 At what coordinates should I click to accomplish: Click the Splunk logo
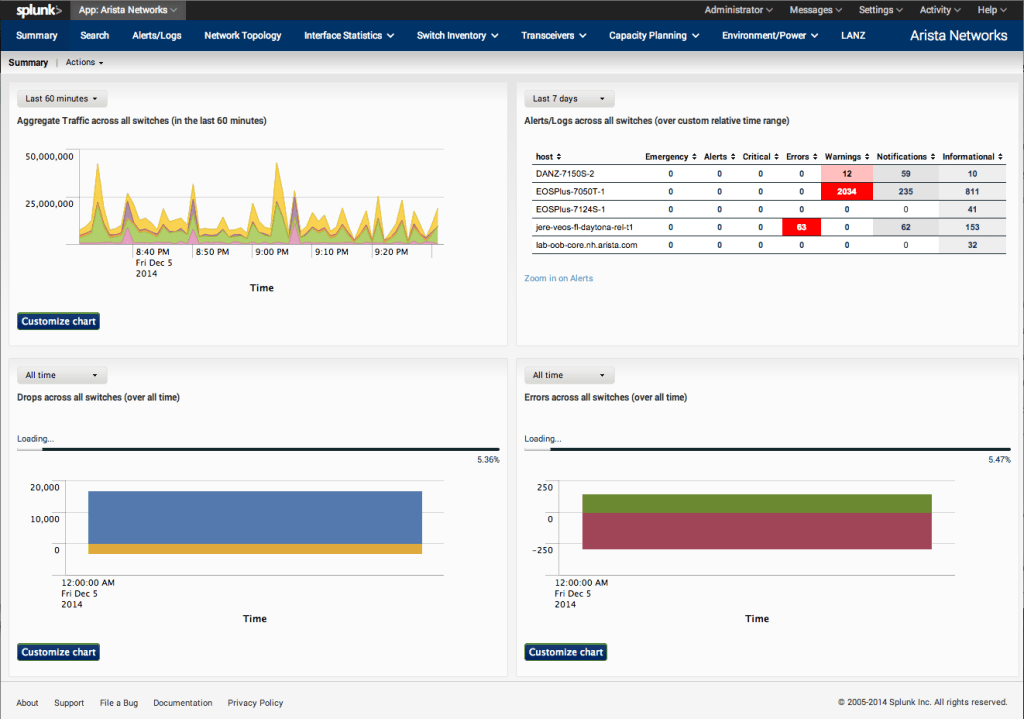(x=39, y=10)
